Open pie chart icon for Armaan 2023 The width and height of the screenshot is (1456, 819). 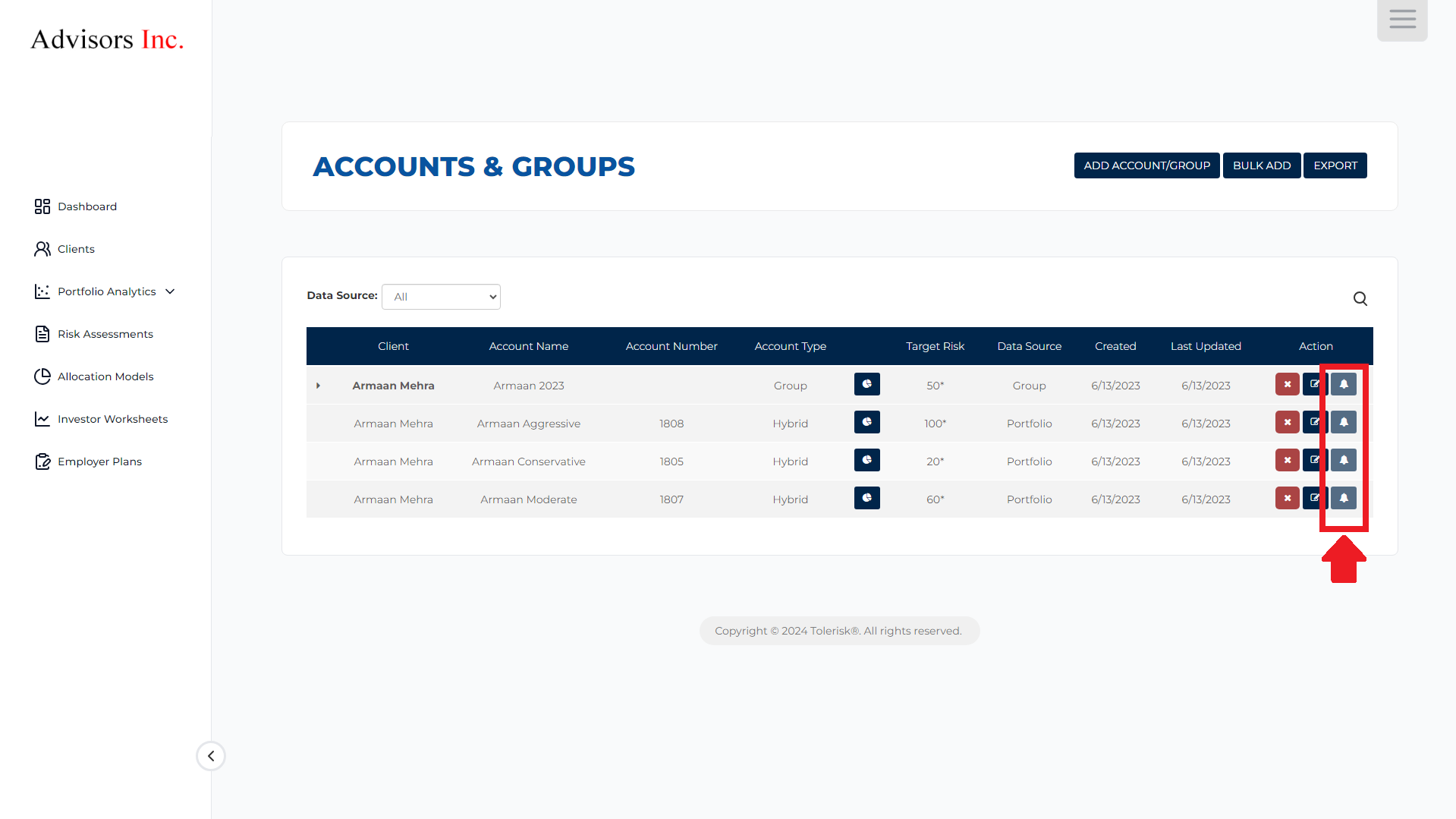(x=866, y=385)
